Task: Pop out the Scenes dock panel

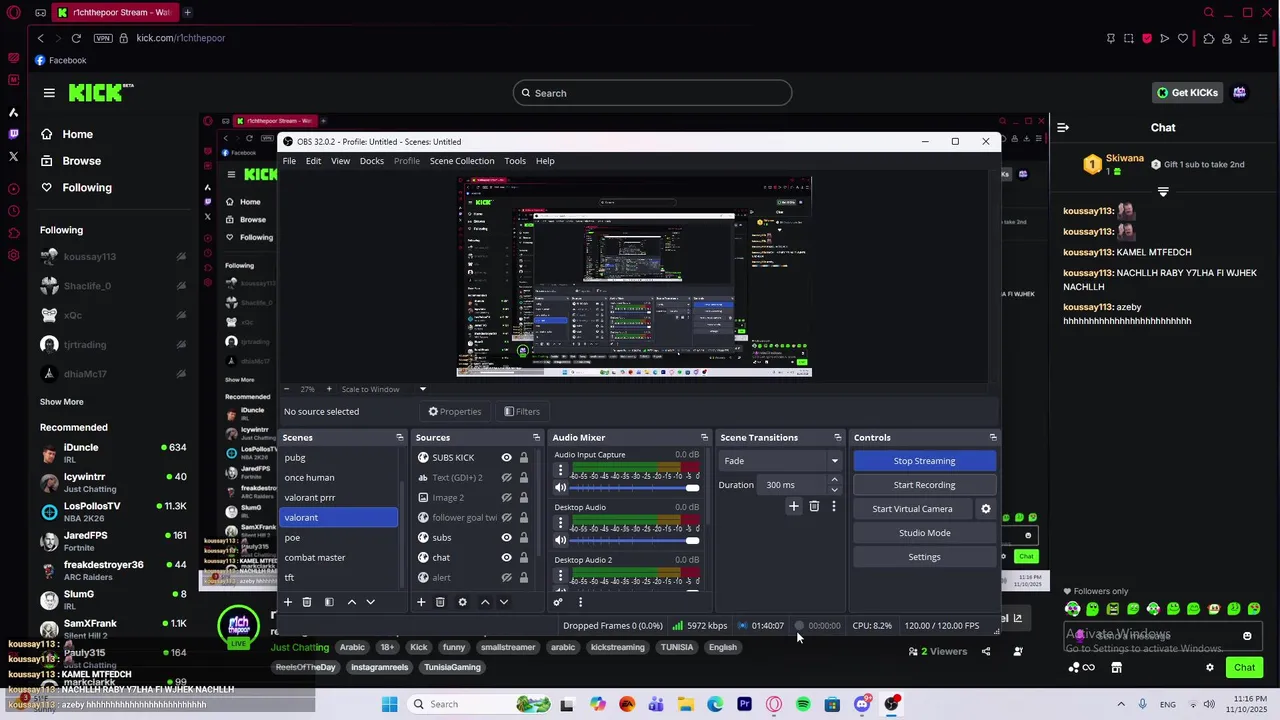Action: (x=399, y=437)
